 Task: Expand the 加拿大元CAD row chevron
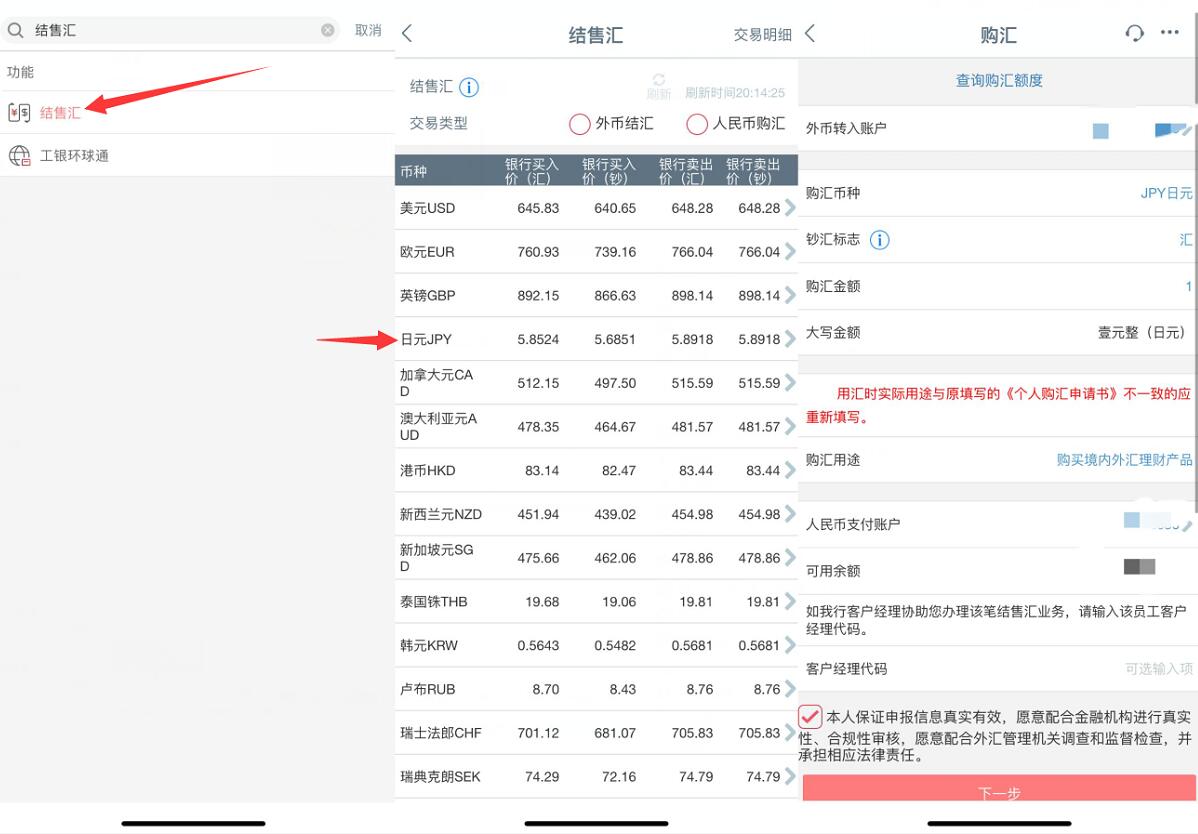[x=789, y=383]
